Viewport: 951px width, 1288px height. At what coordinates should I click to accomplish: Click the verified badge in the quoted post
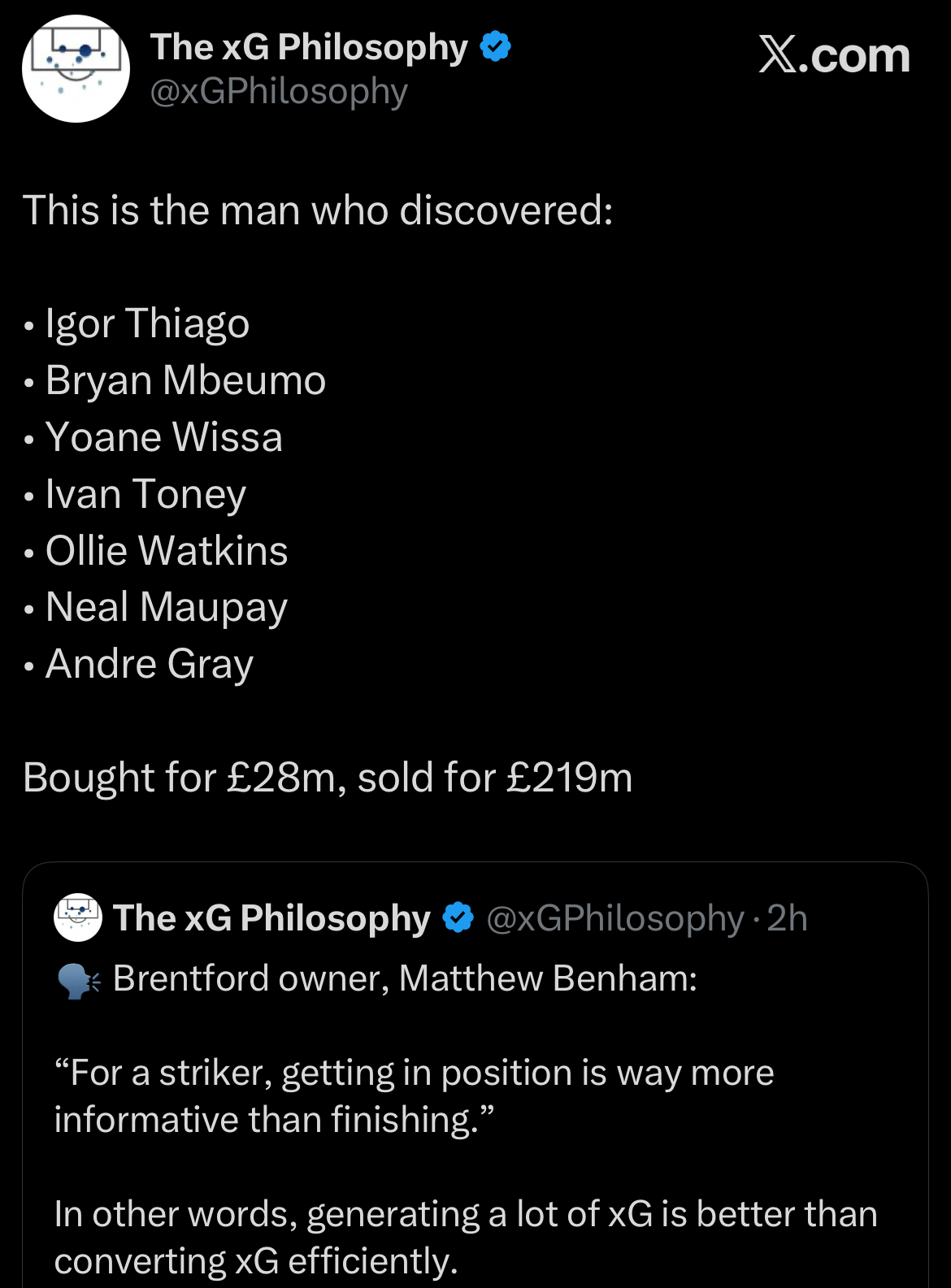[458, 917]
